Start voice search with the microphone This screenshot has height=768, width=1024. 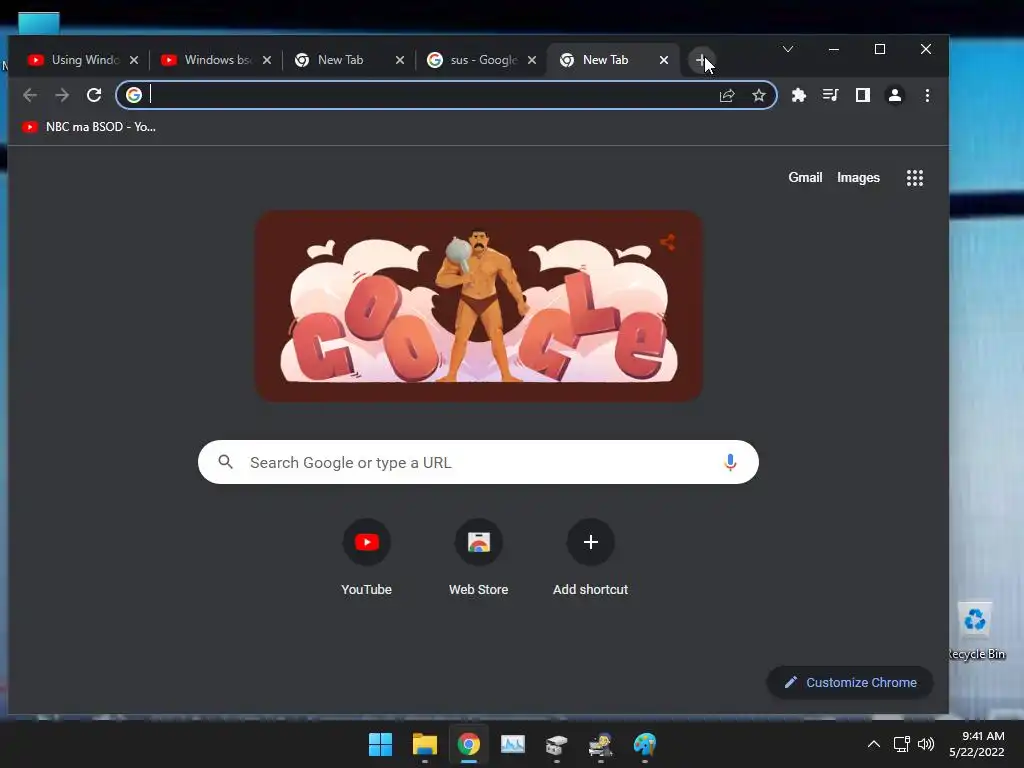point(730,462)
